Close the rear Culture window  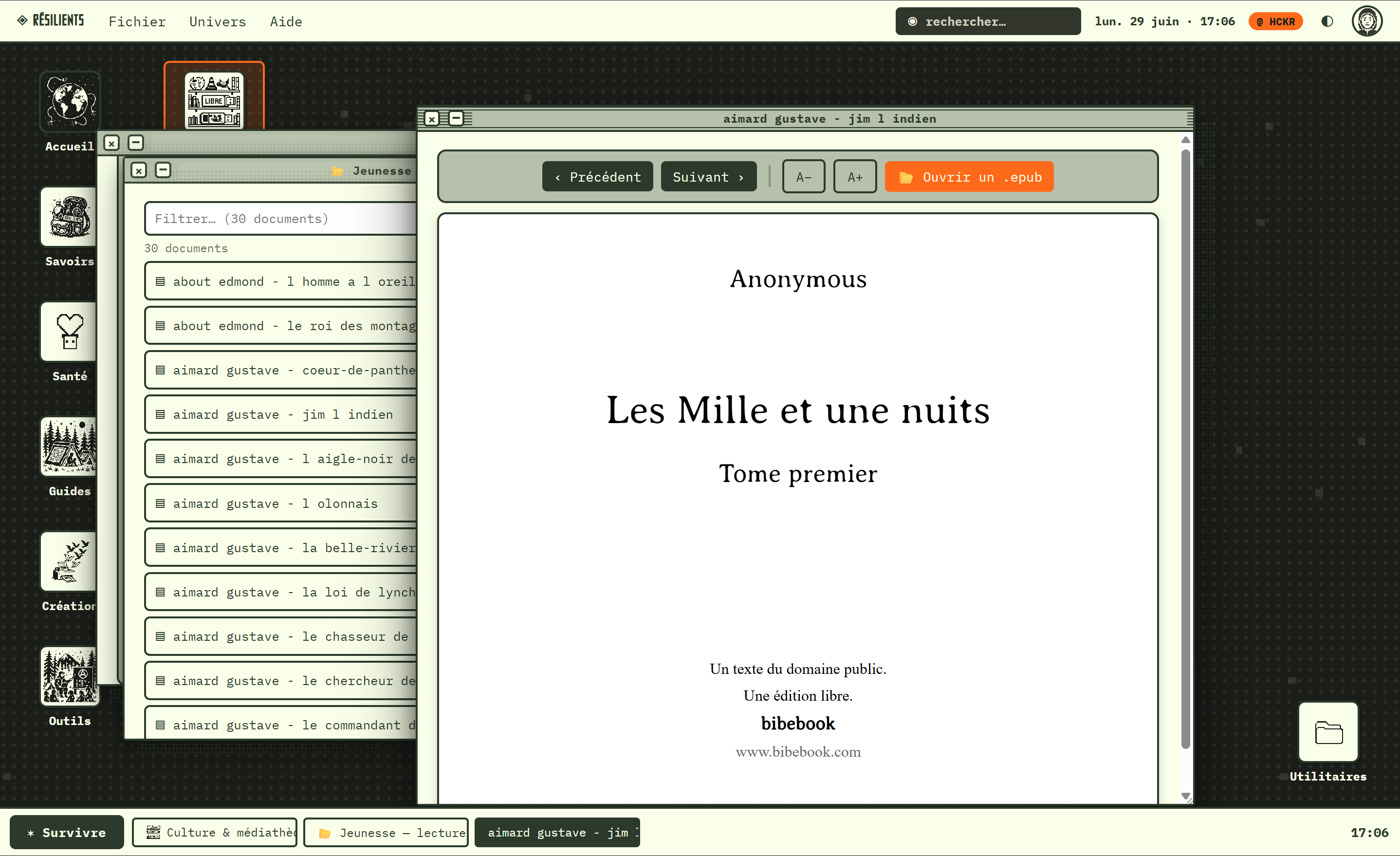(111, 143)
